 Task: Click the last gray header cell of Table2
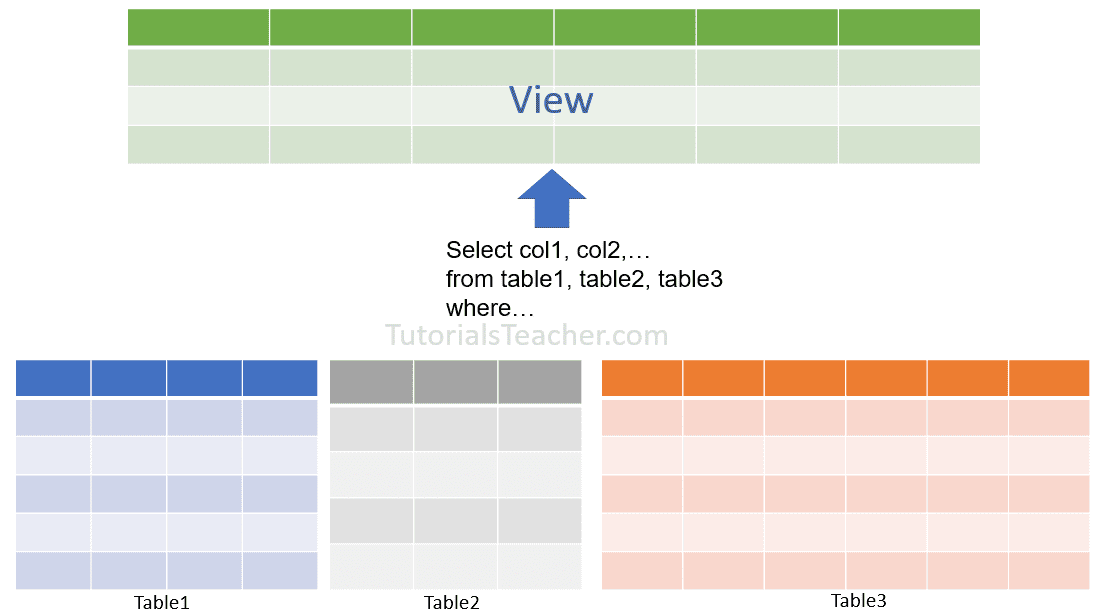(540, 382)
